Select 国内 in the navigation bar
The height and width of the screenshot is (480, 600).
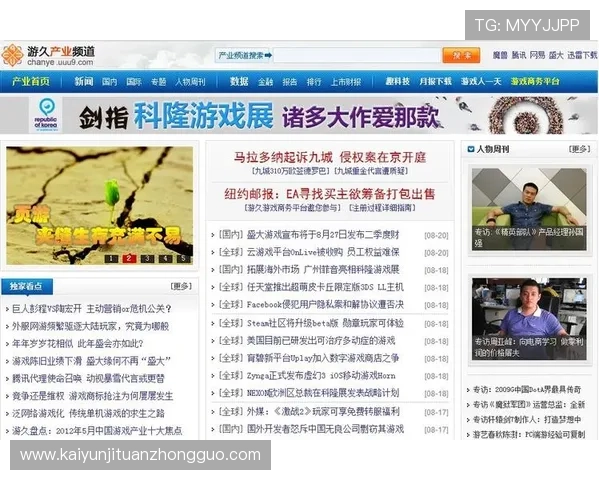click(109, 82)
